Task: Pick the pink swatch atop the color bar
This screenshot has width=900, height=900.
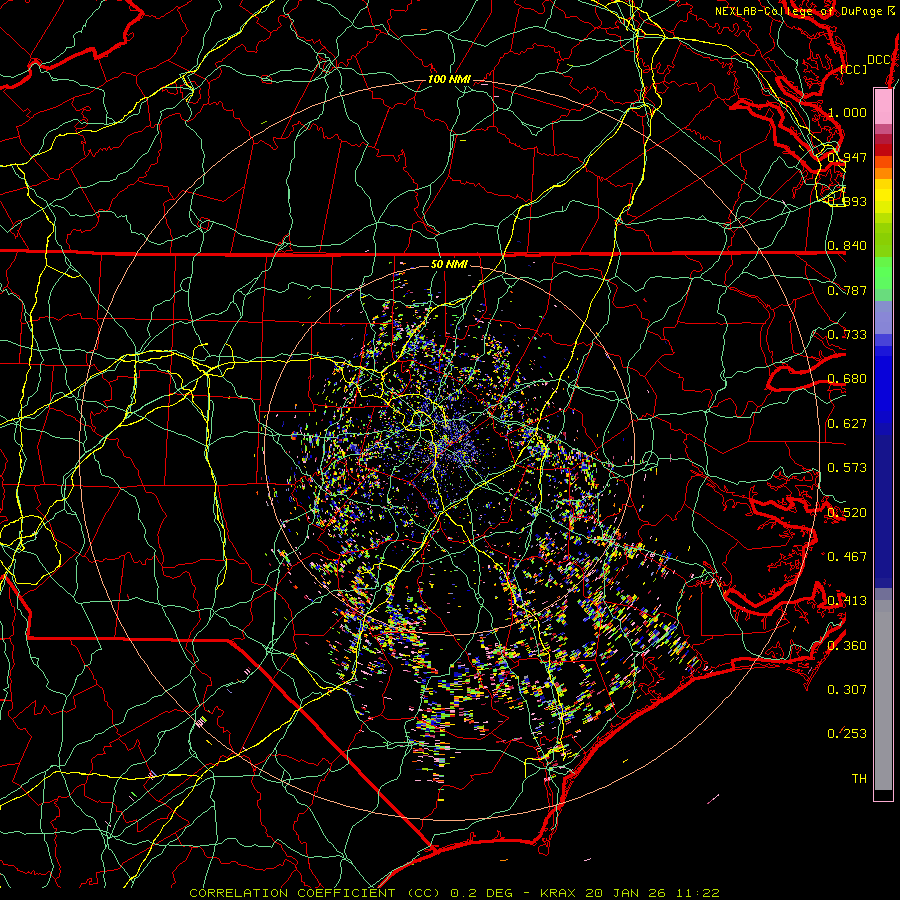Action: point(883,106)
